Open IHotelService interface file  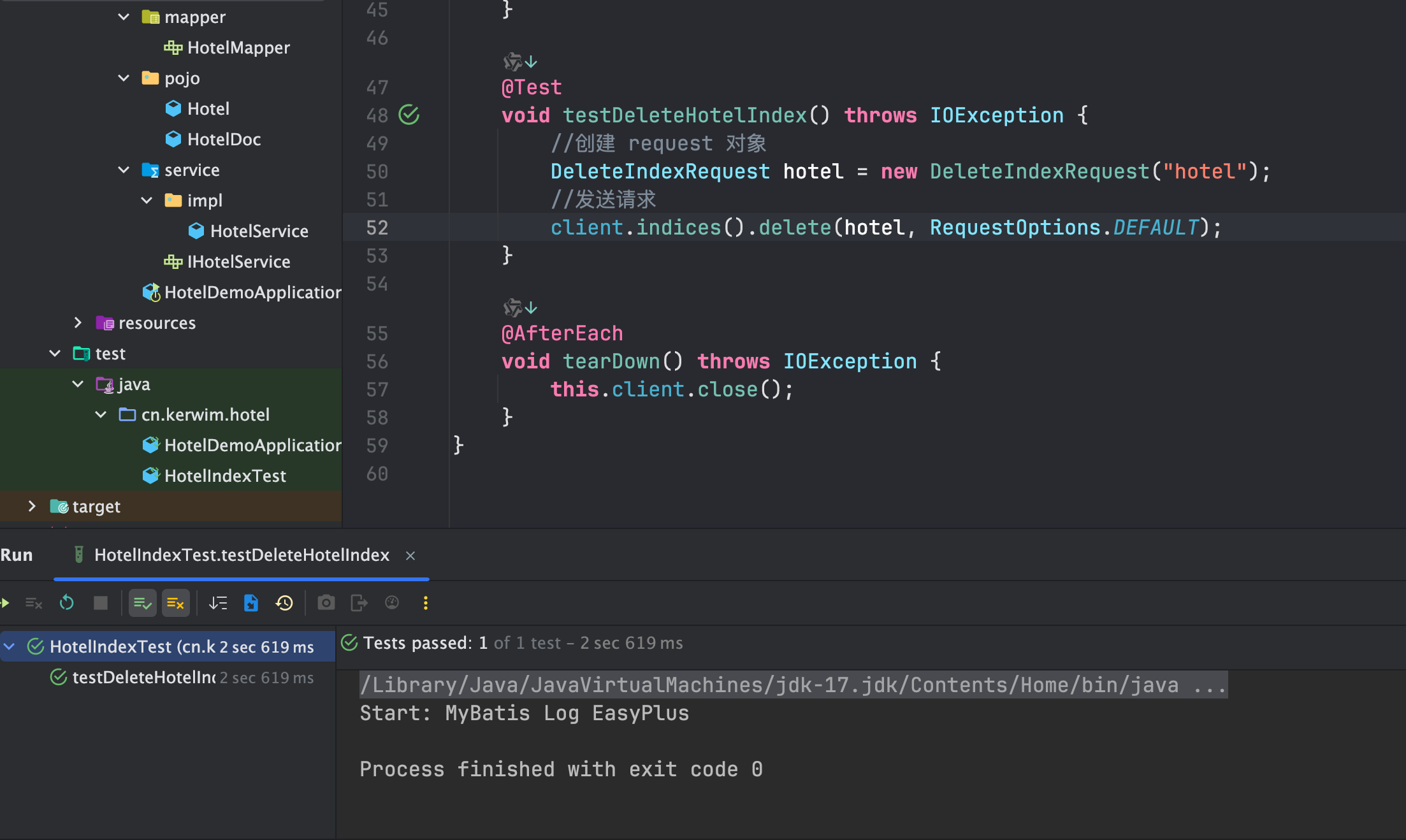(x=238, y=262)
